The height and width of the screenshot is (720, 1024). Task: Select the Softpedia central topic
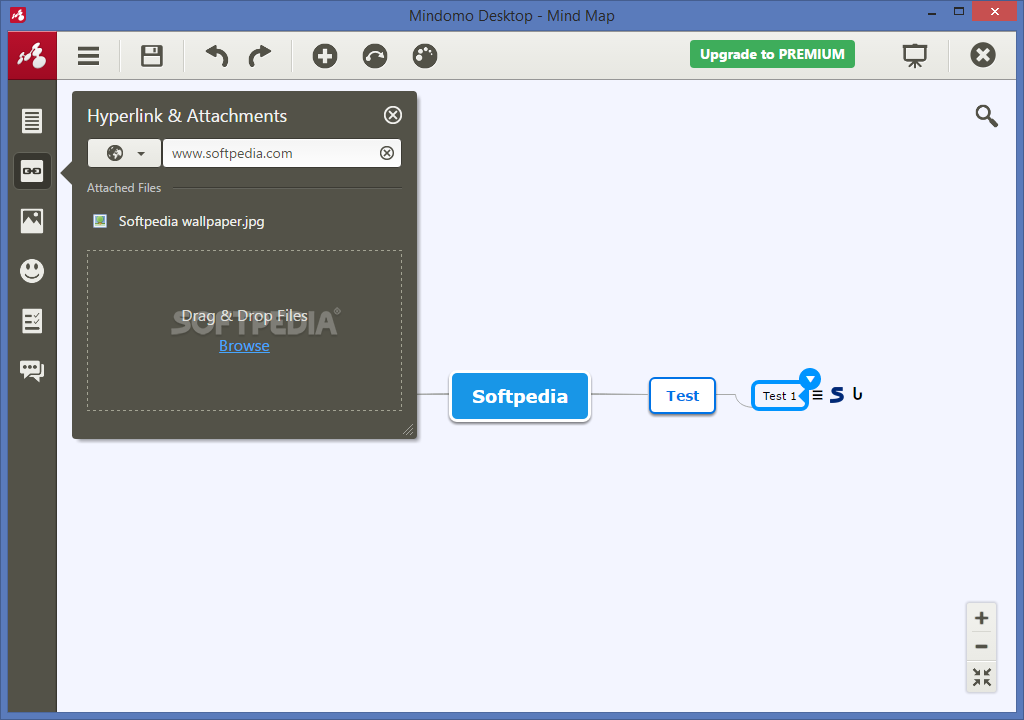coord(520,397)
